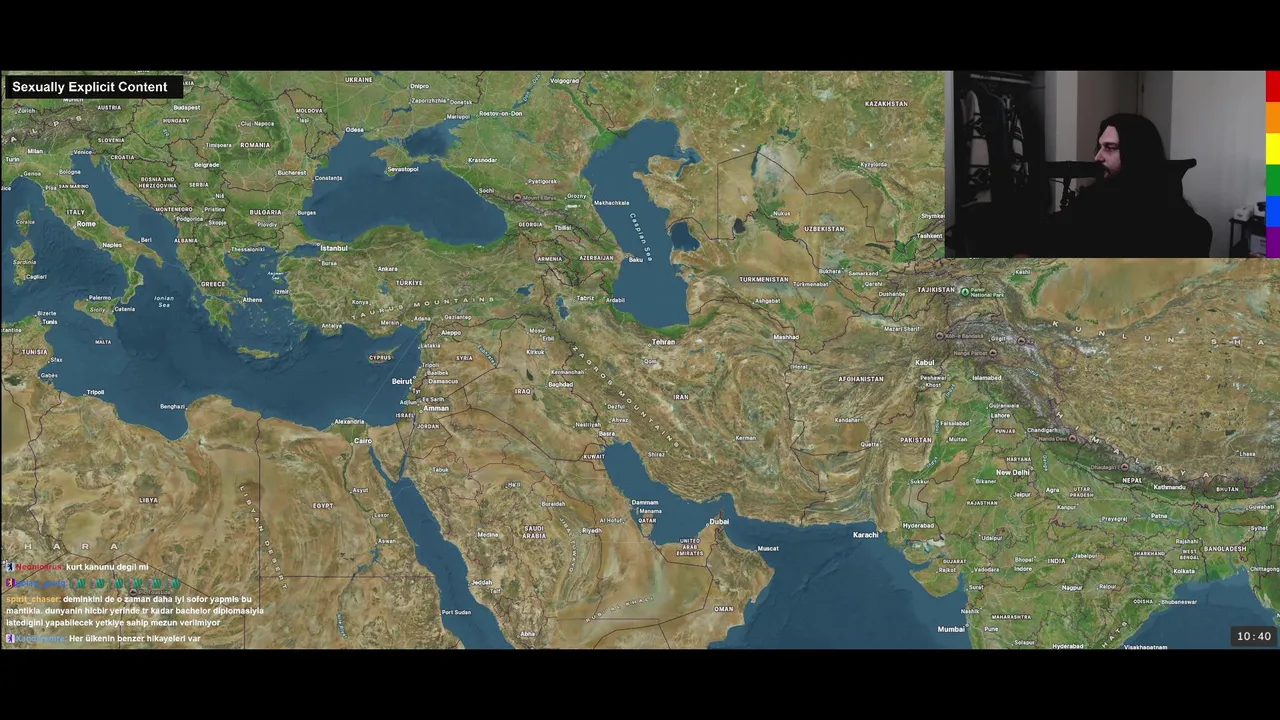Open the streamer webcam overlay

point(1104,164)
